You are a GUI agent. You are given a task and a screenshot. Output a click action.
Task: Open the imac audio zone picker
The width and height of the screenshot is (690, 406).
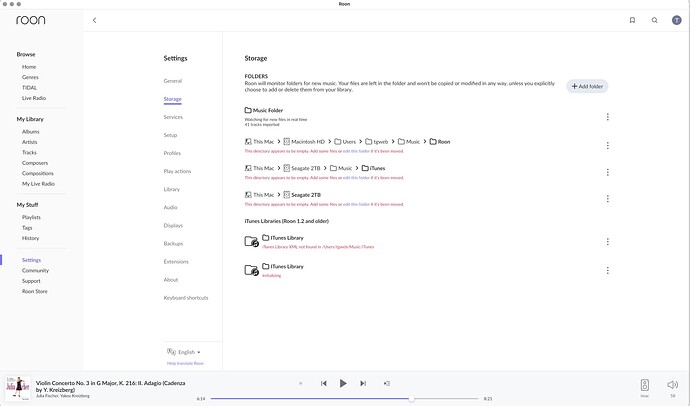coord(644,385)
